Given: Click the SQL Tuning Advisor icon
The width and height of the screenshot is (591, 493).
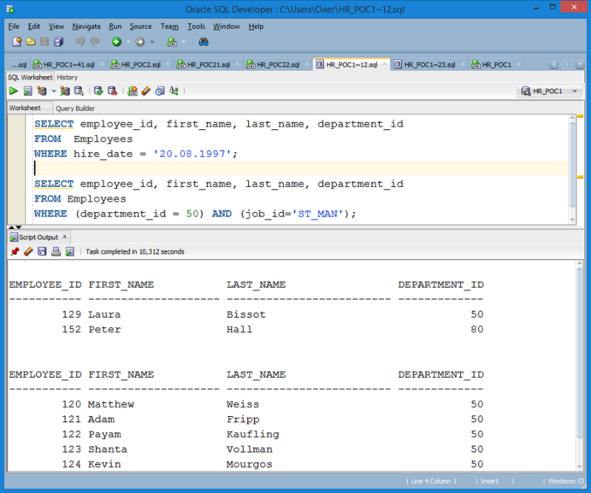Looking at the screenshot, I should (x=78, y=91).
